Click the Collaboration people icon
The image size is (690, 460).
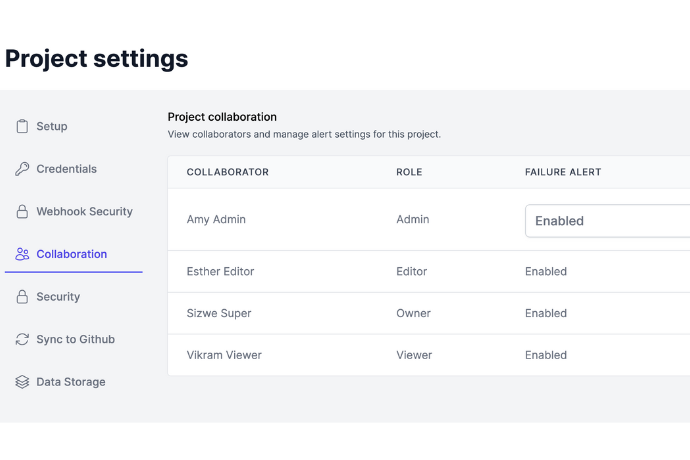tap(22, 254)
